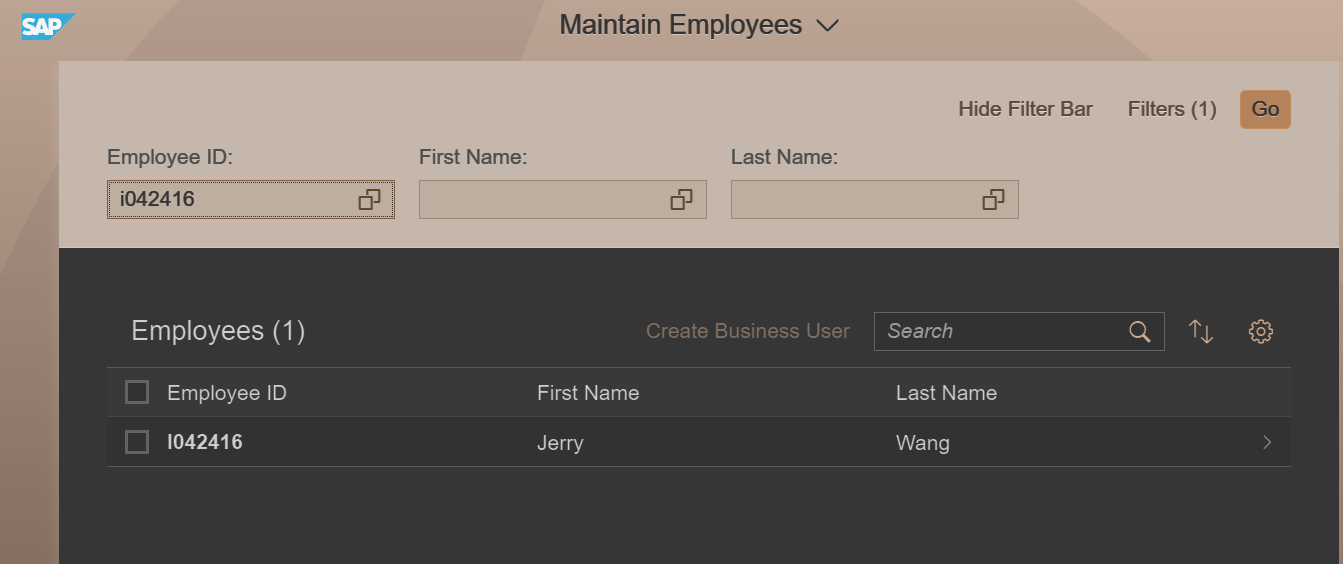Click the SAP logo
The width and height of the screenshot is (1343, 564).
[47, 26]
